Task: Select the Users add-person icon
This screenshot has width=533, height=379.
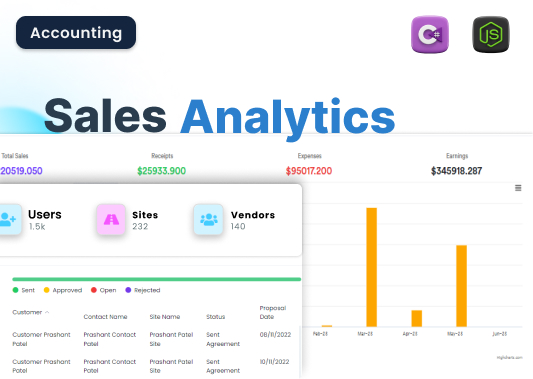Action: tap(8, 219)
